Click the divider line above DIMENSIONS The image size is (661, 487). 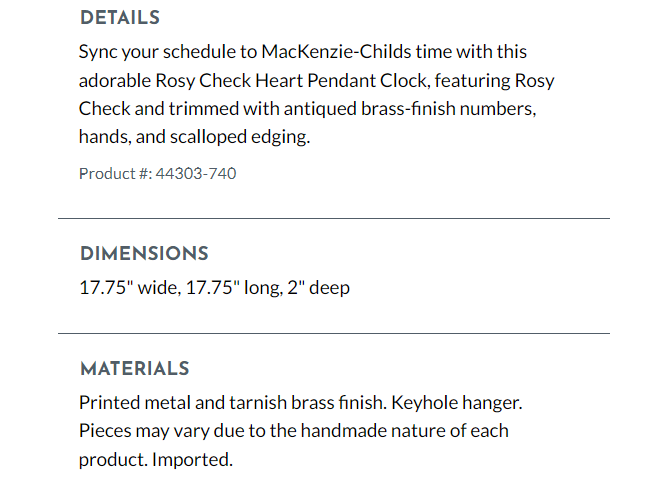[x=333, y=218]
